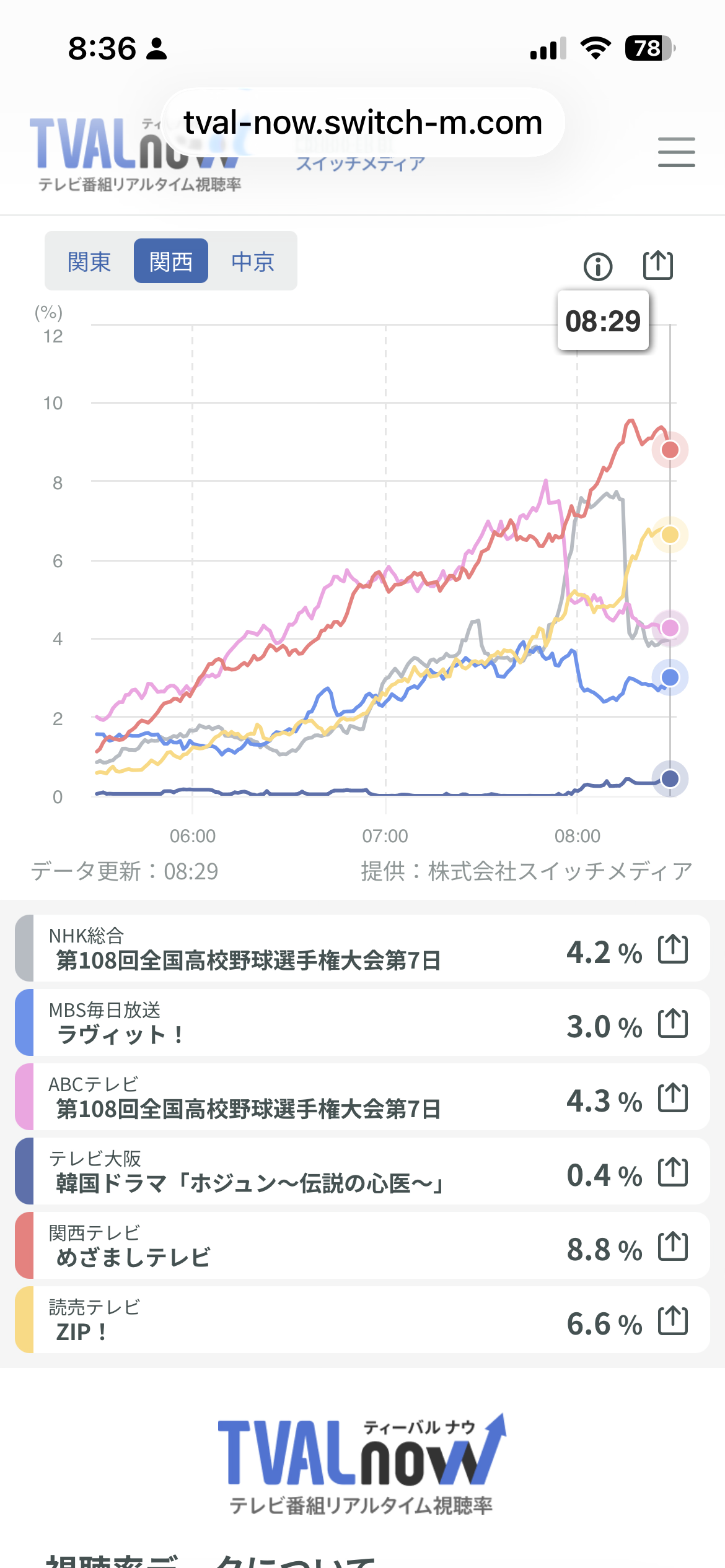This screenshot has height=1568, width=725.
Task: Tap the yellow 読売テレビ chart endpoint
Action: tap(670, 534)
